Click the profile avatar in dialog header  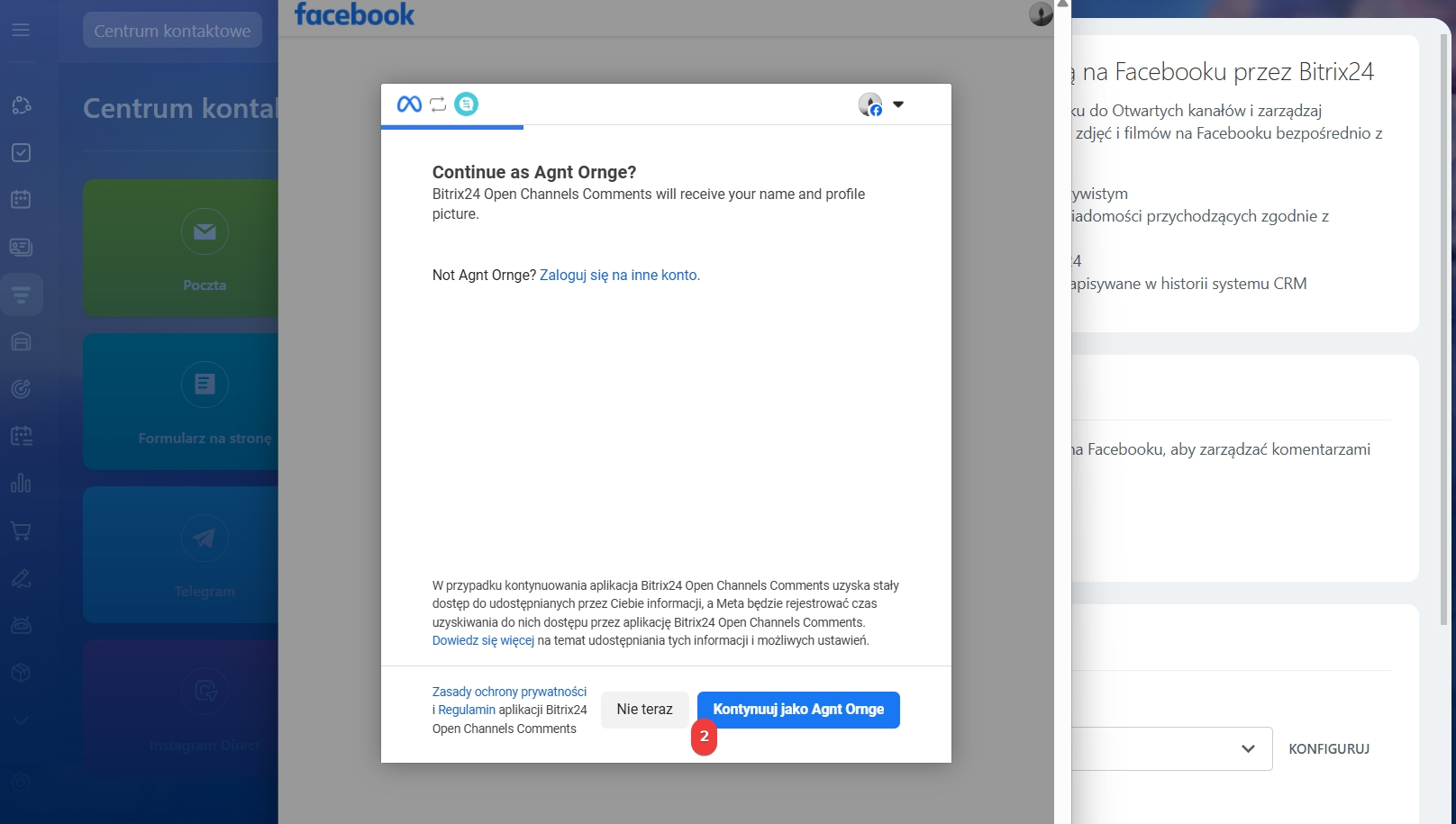point(870,104)
